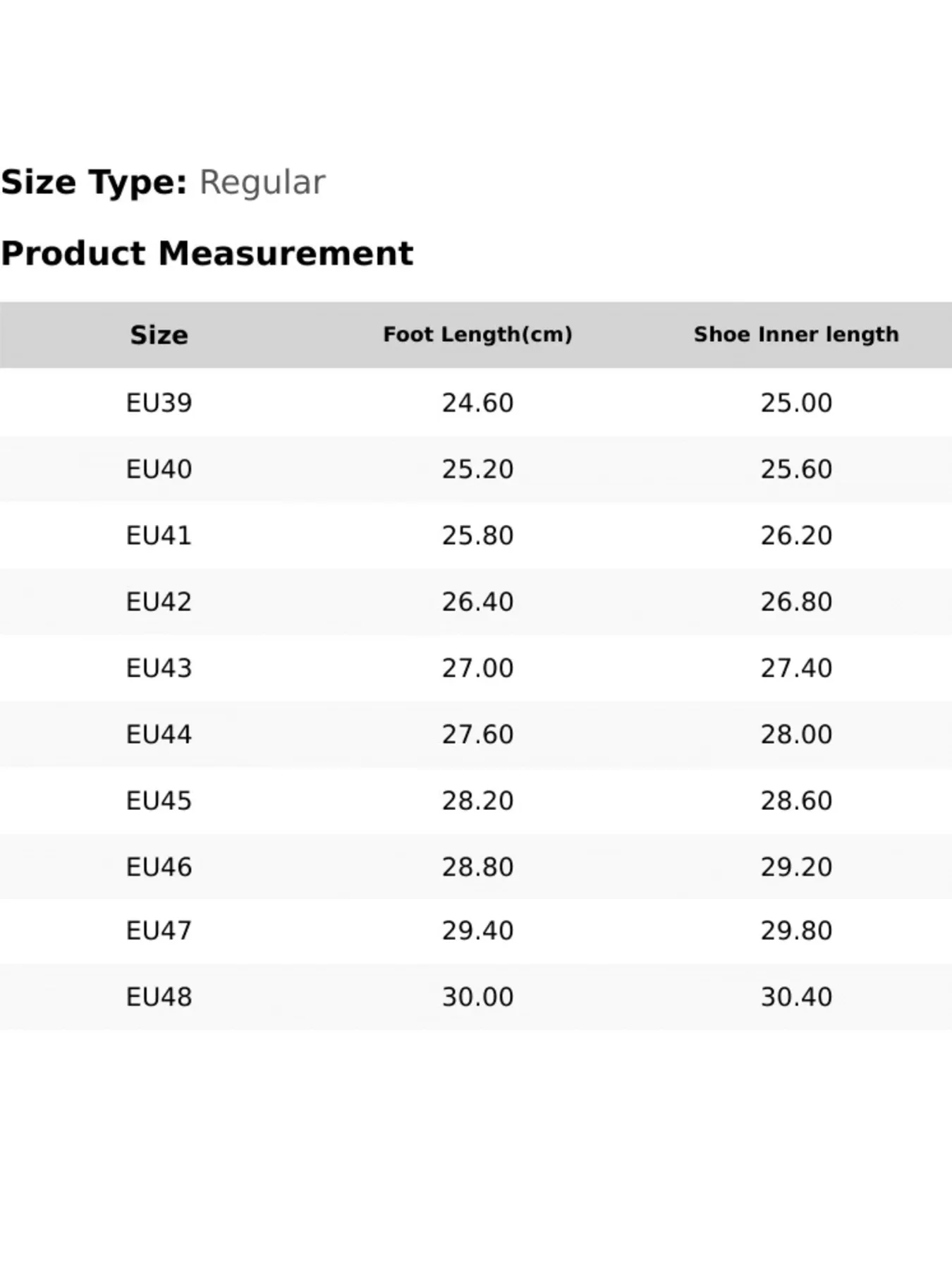Click the EU42 size entry
The image size is (952, 1270).
pyautogui.click(x=159, y=602)
